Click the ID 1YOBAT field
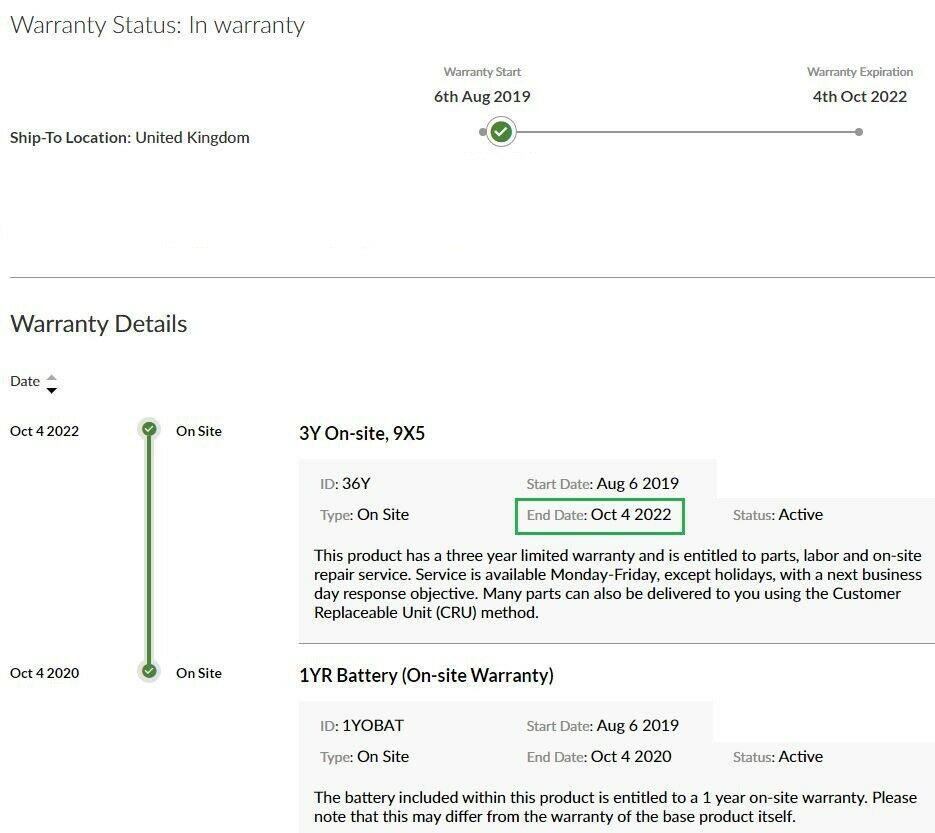Image resolution: width=935 pixels, height=833 pixels. click(x=361, y=726)
